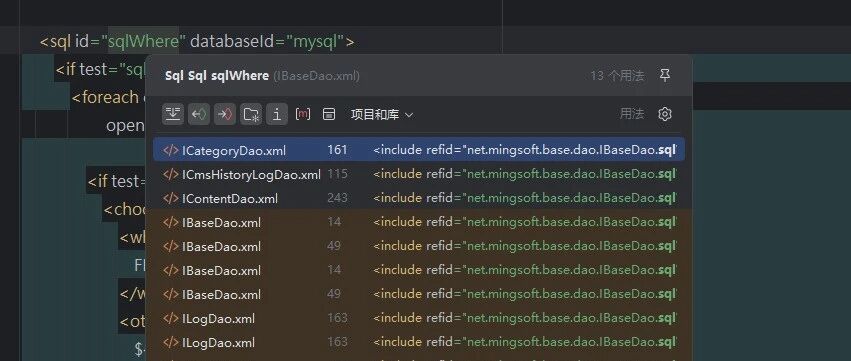
Task: Click the red [m] method icon
Action: pos(303,114)
